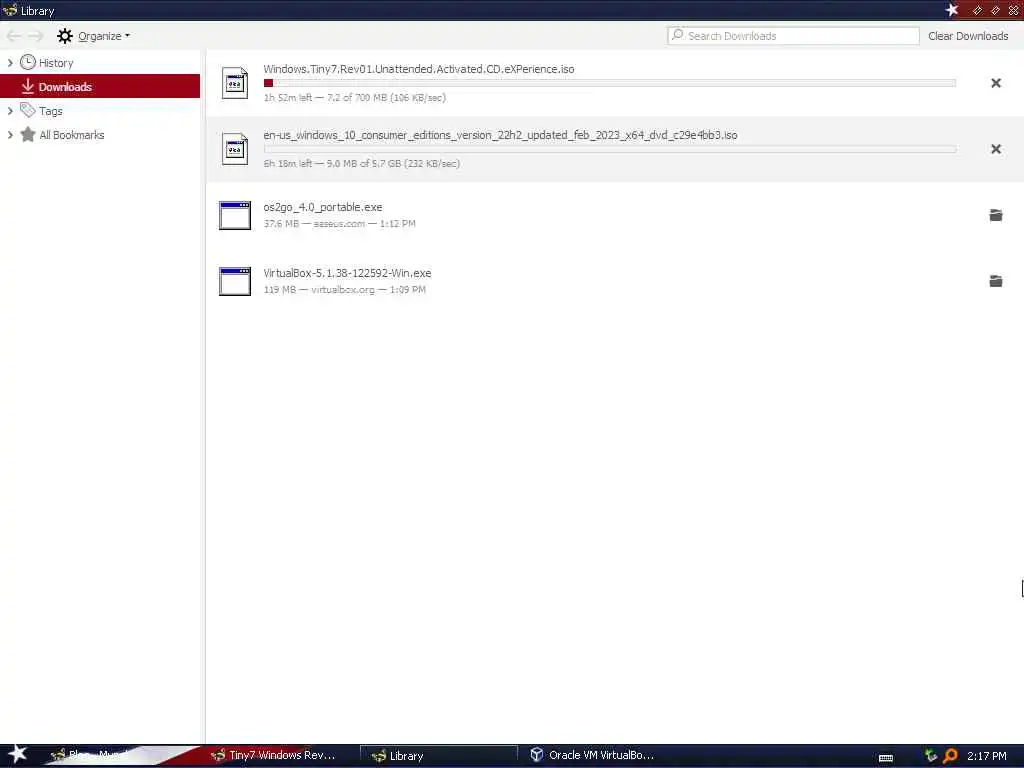Clear Downloads list
Screen dimensions: 1024x768
[968, 36]
